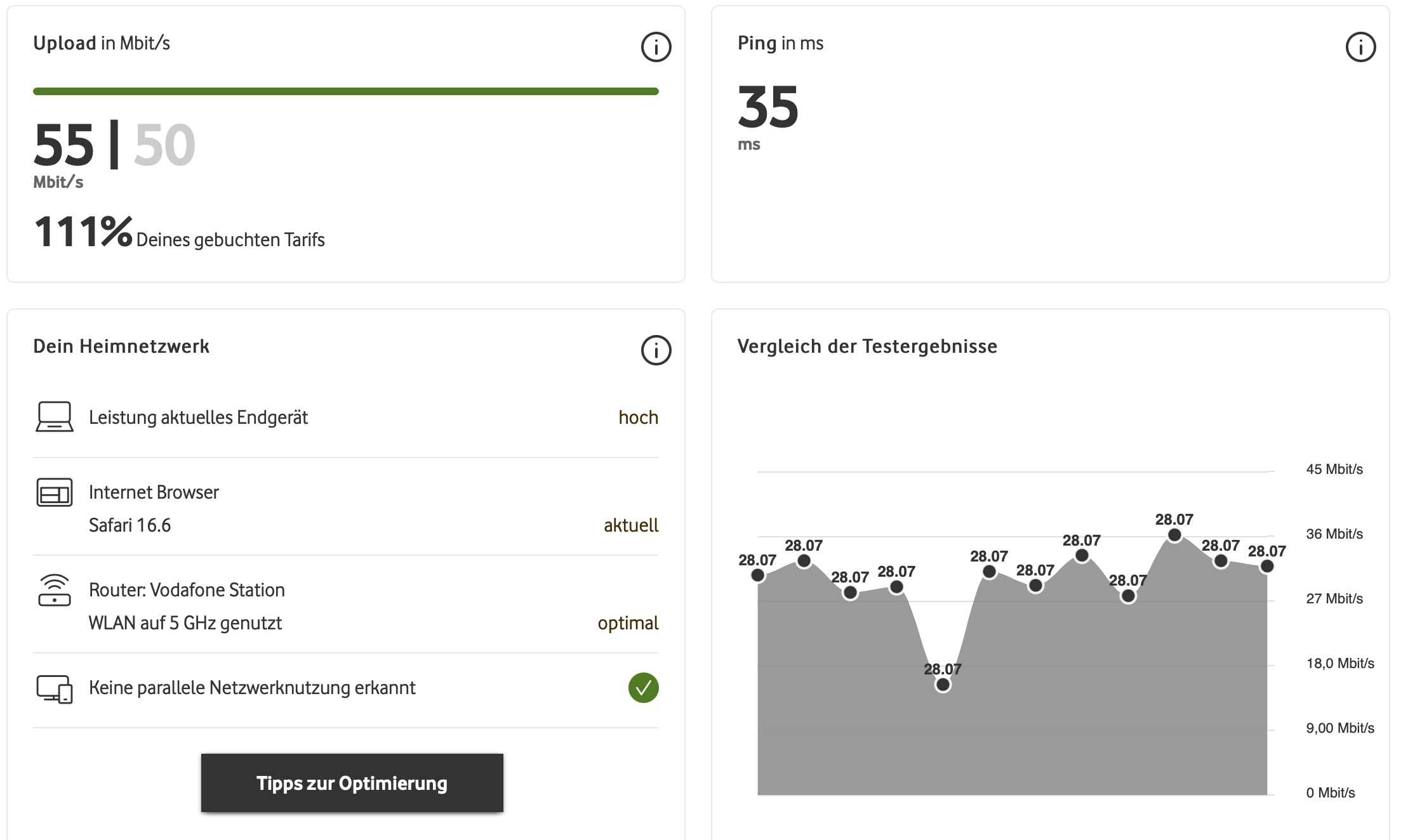This screenshot has height=840, width=1408.
Task: Click the green checkmark for parallel usage
Action: [643, 688]
